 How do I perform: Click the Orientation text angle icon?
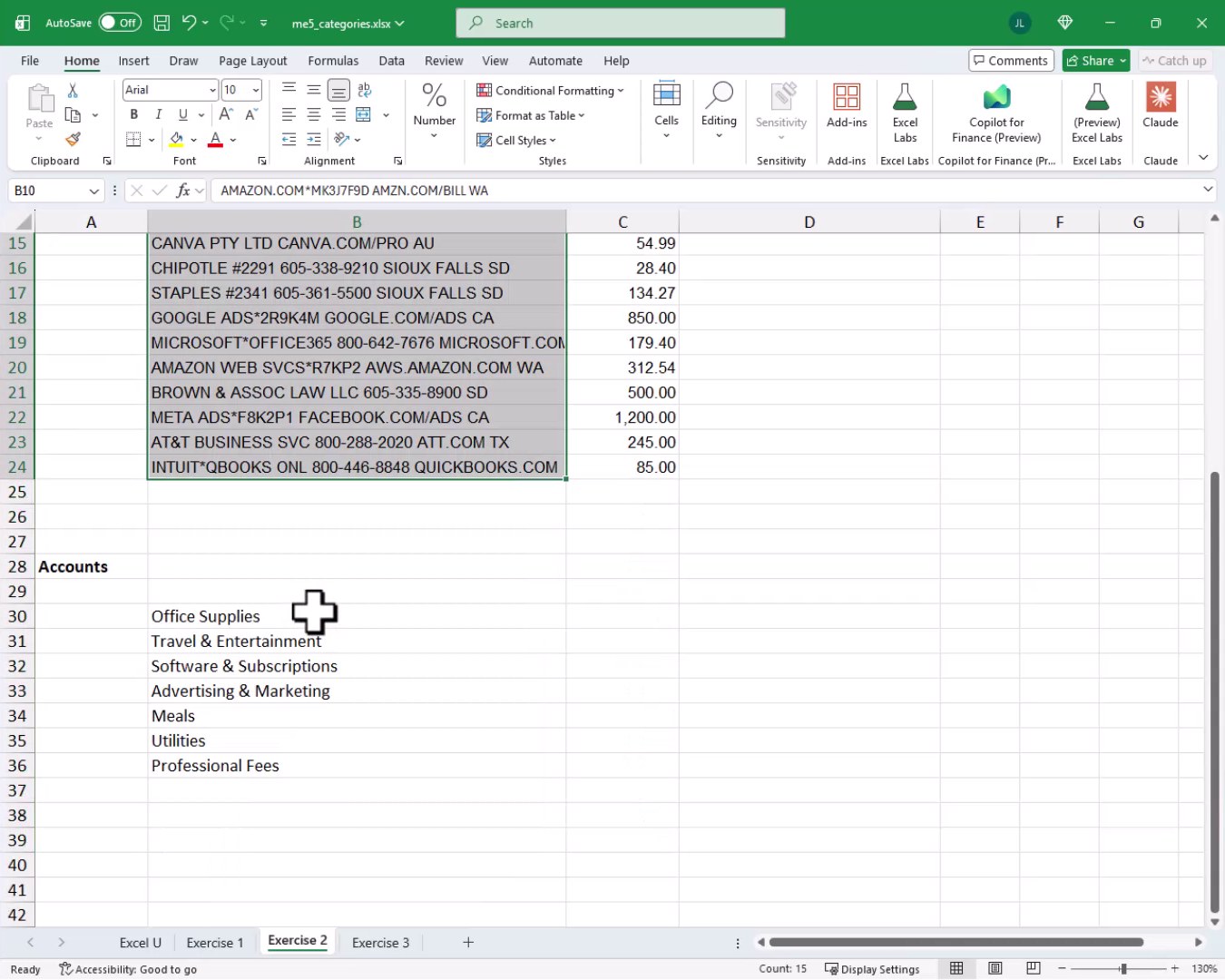pyautogui.click(x=342, y=140)
